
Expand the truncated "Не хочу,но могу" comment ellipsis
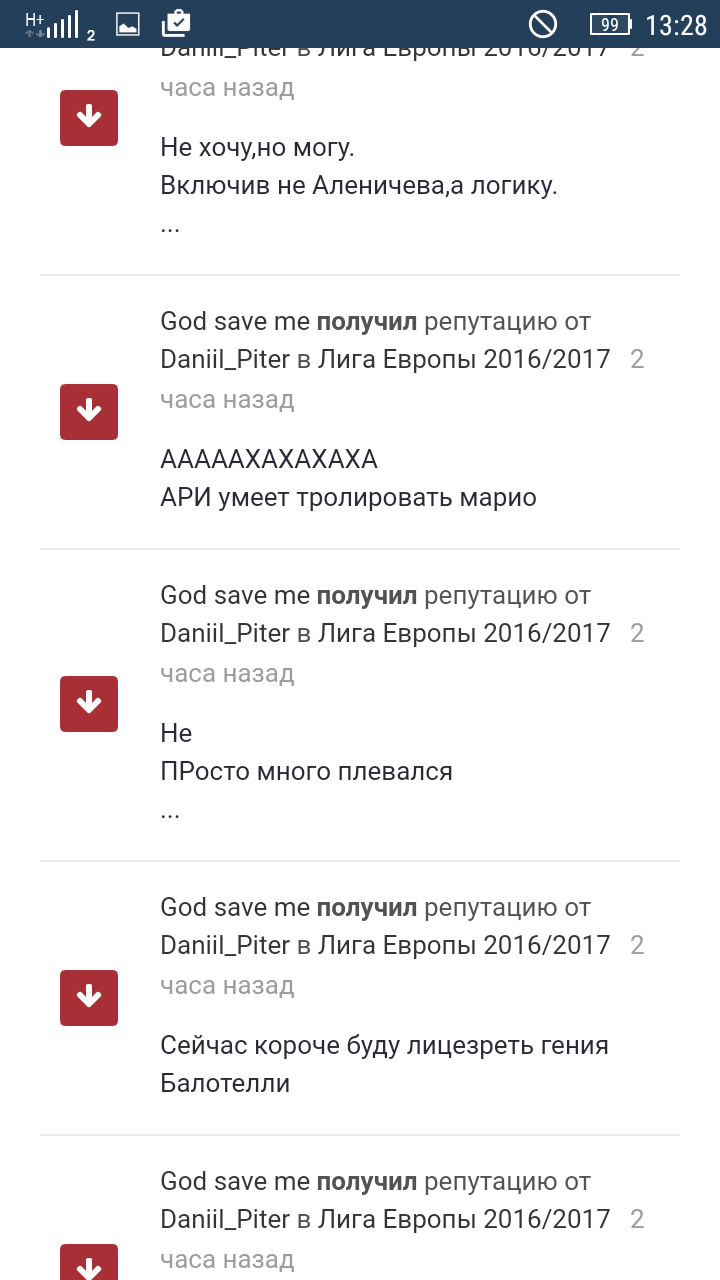tap(170, 226)
